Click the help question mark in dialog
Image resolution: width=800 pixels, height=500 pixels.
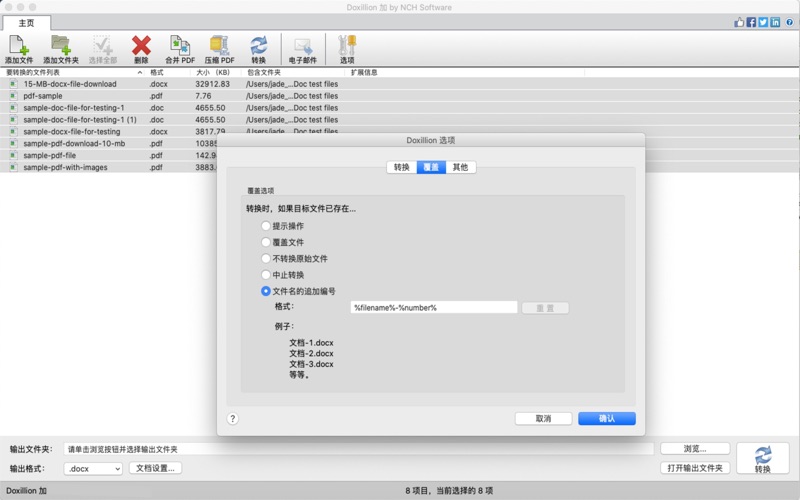pos(233,419)
